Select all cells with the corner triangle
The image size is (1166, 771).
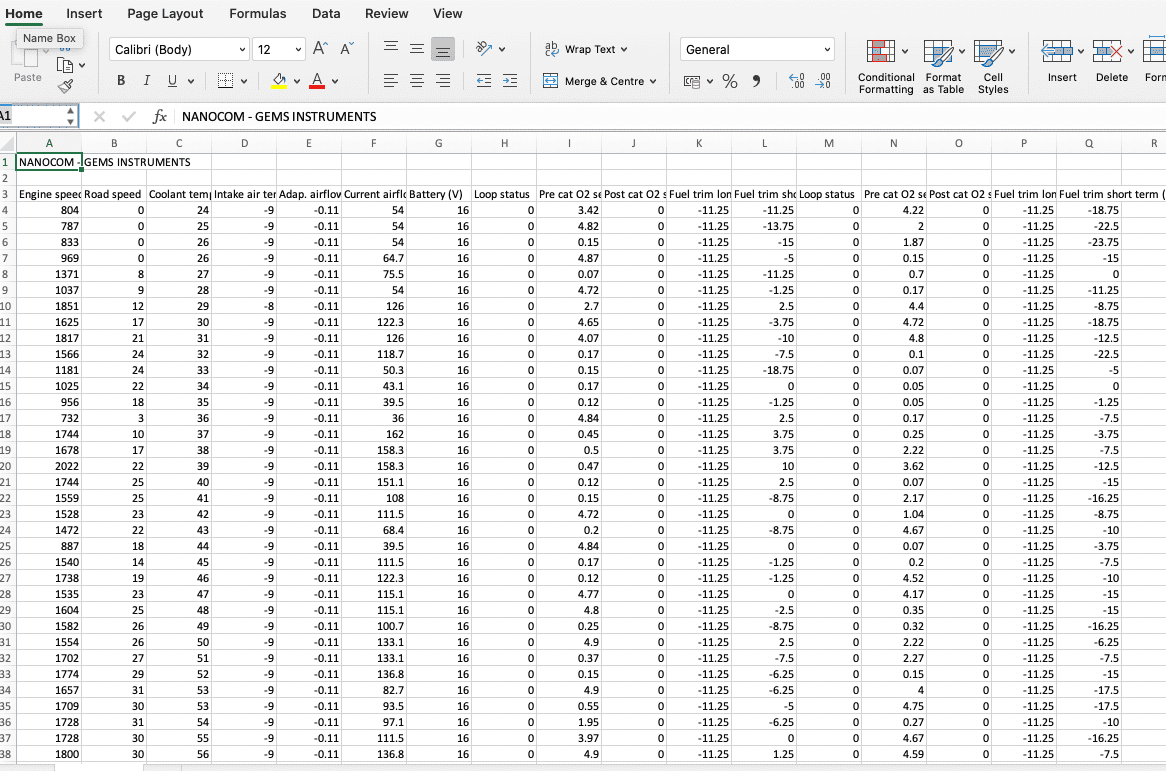tap(8, 143)
